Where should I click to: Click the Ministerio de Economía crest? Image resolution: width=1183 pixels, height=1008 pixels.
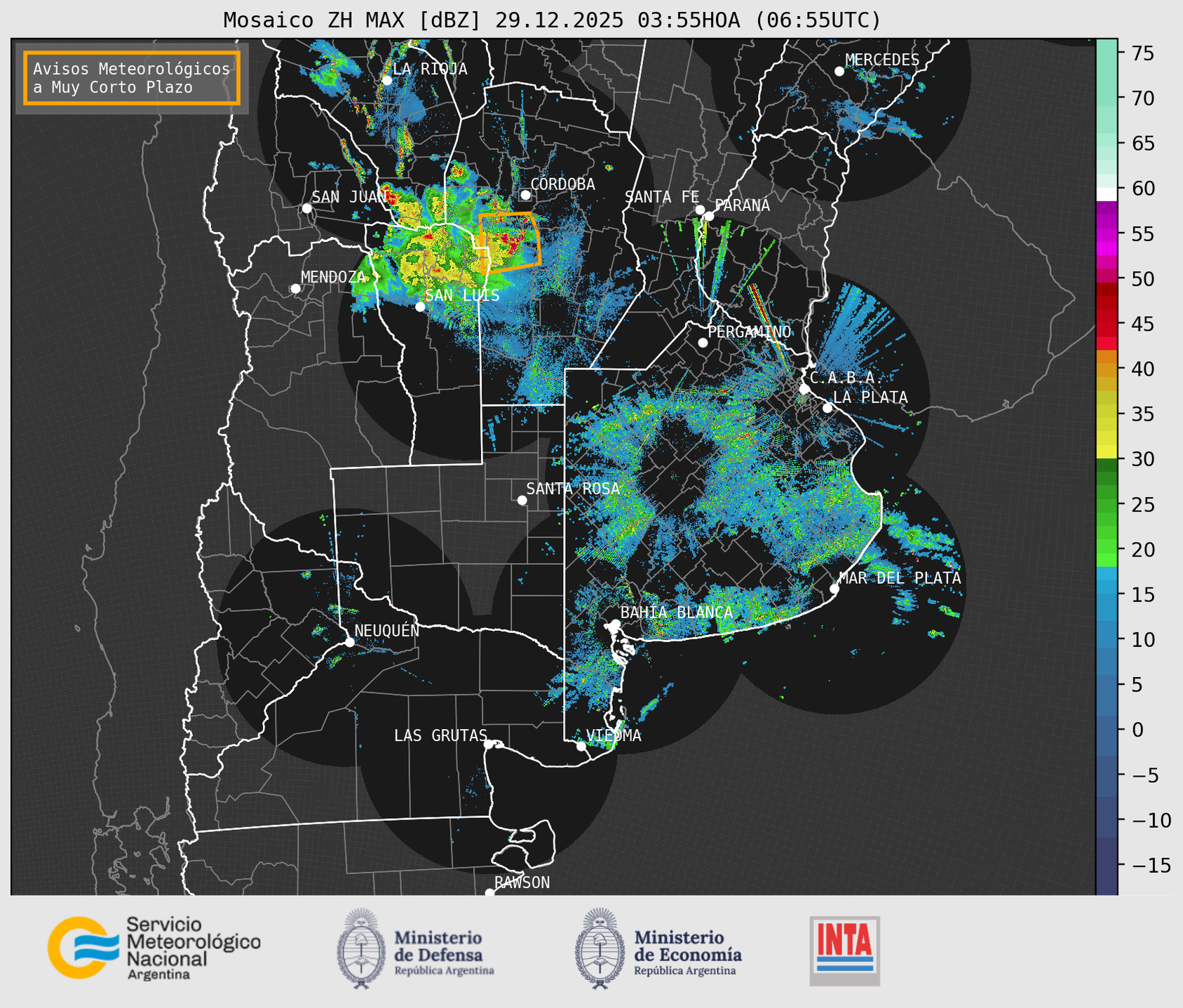tap(600, 948)
